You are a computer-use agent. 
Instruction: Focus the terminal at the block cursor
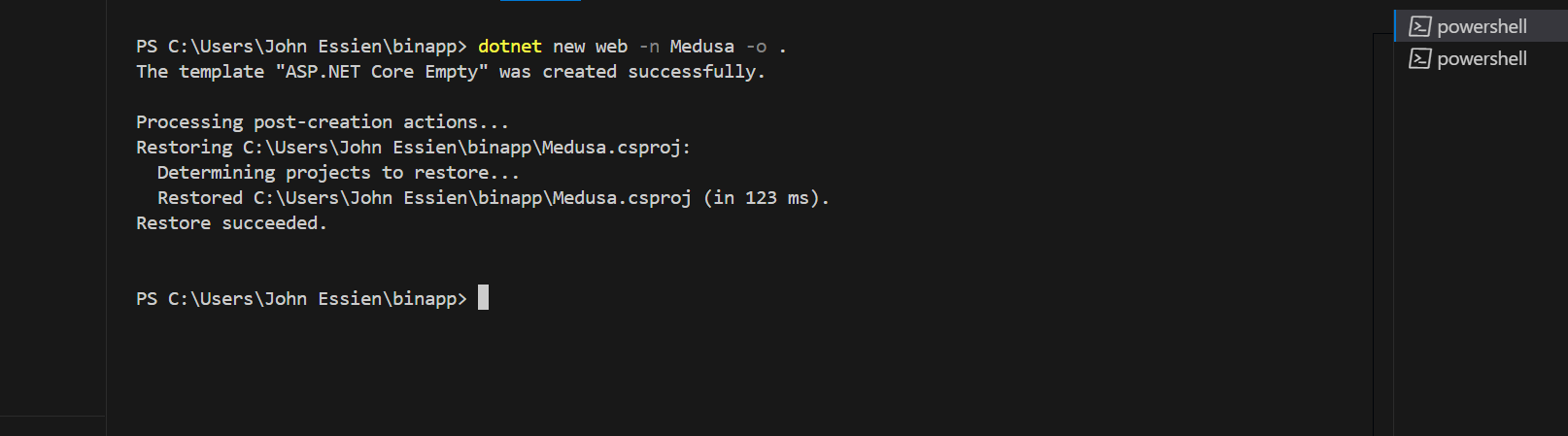[483, 297]
